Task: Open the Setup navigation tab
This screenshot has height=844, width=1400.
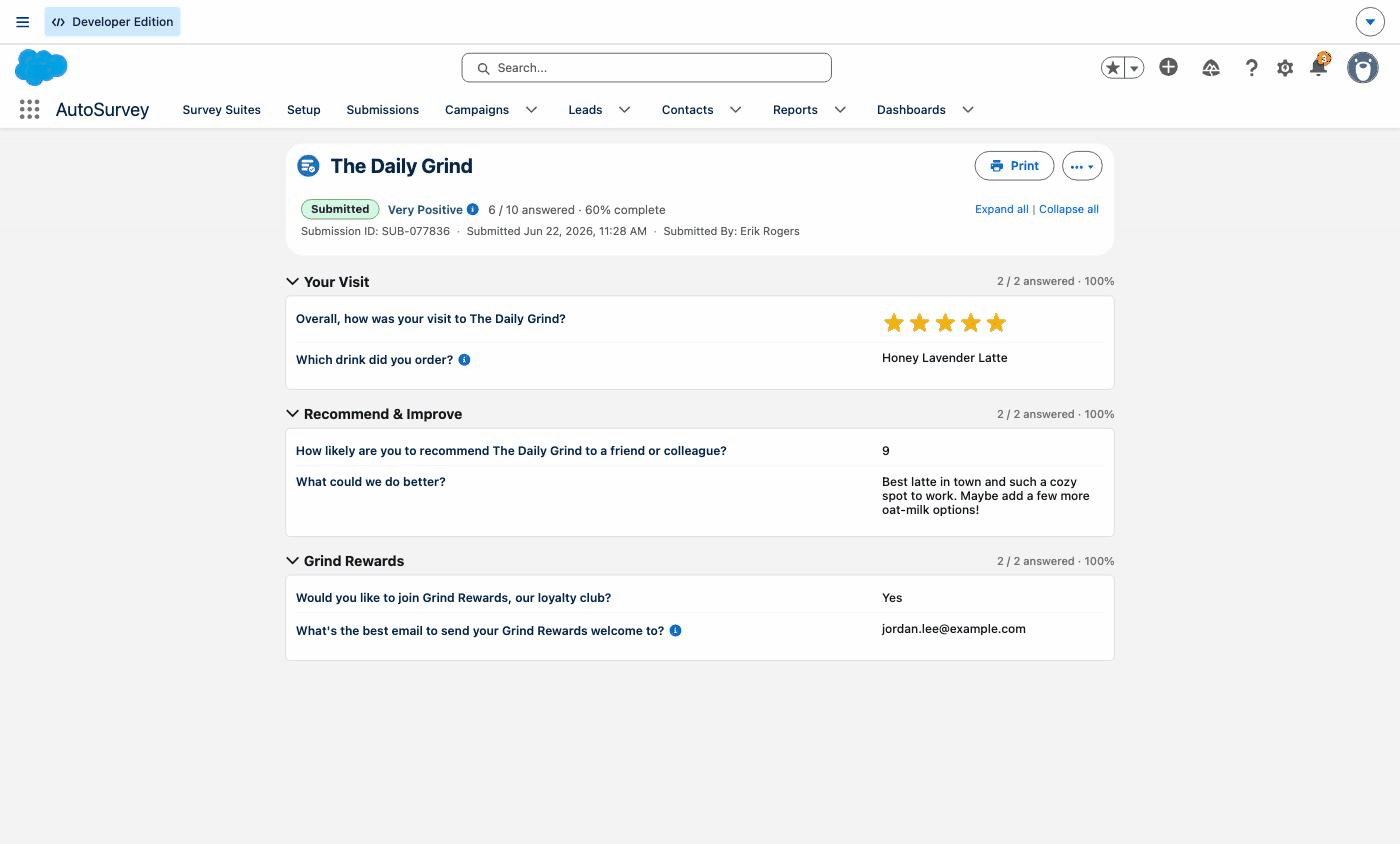Action: [304, 110]
